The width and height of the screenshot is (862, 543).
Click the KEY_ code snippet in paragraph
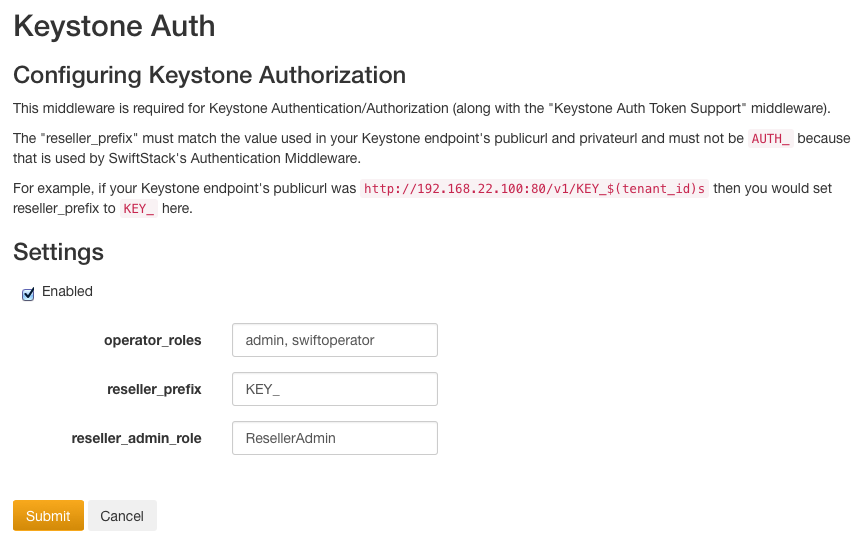[x=139, y=209]
